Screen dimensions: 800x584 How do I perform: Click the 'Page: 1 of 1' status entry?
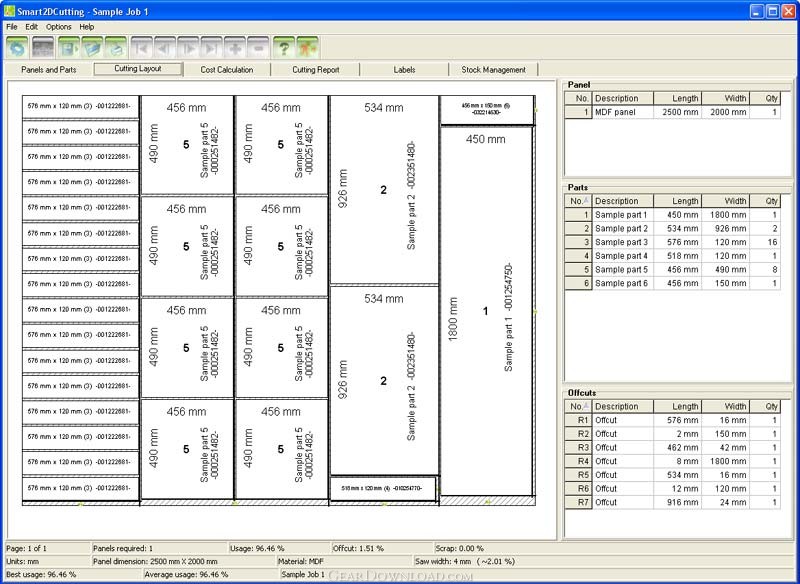coord(27,549)
